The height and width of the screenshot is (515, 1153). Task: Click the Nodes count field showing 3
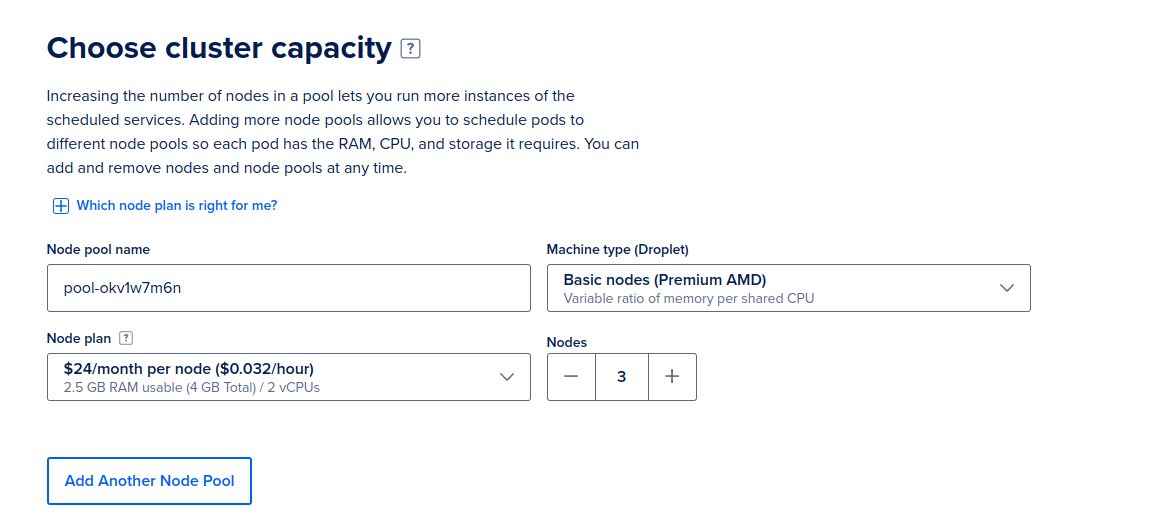coord(622,377)
